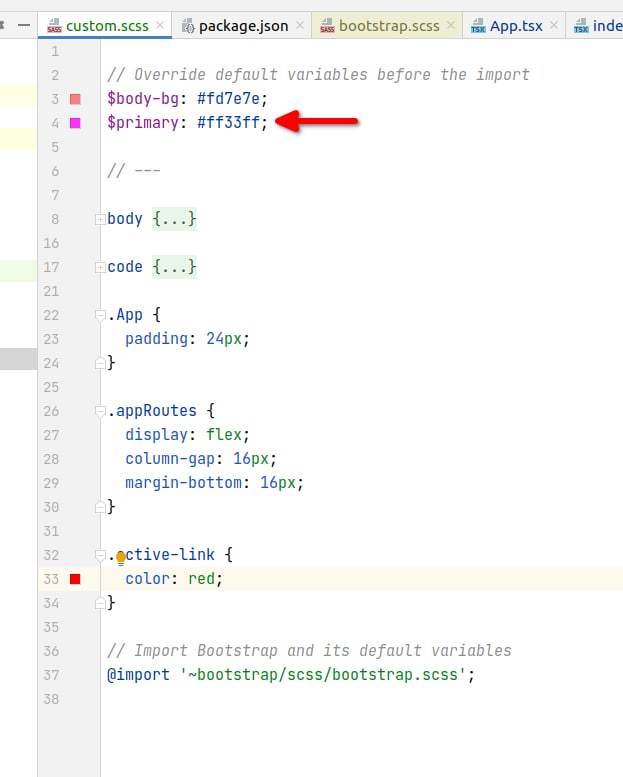Collapse the .App rule block
The image size is (623, 777).
(99, 315)
